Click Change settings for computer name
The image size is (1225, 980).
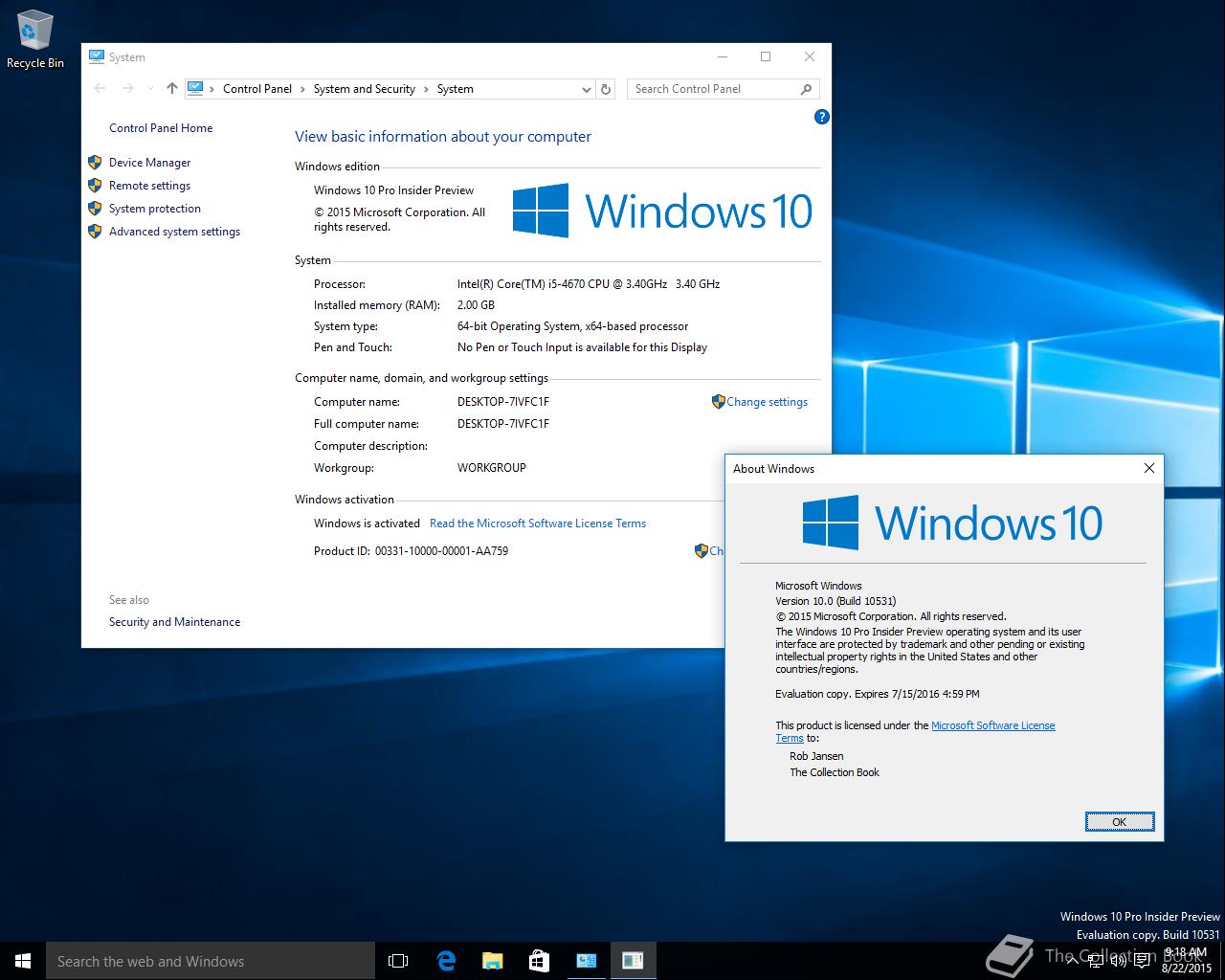(x=767, y=402)
